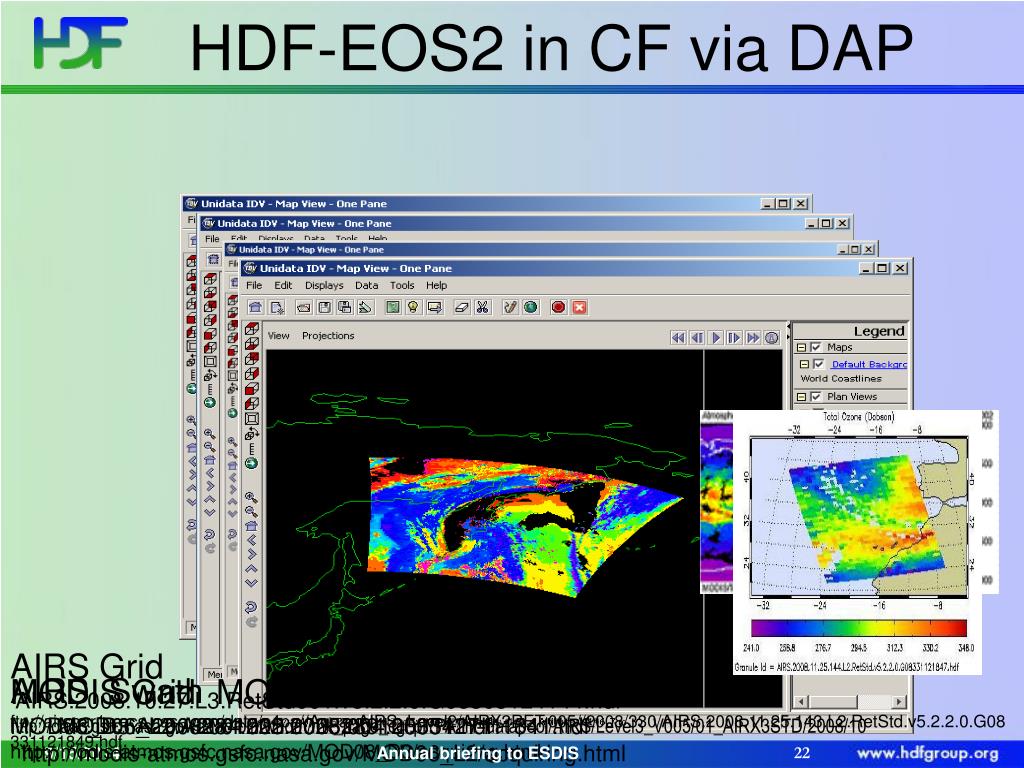Image resolution: width=1024 pixels, height=768 pixels.
Task: Click the double floppy save-as icon
Action: (x=345, y=307)
